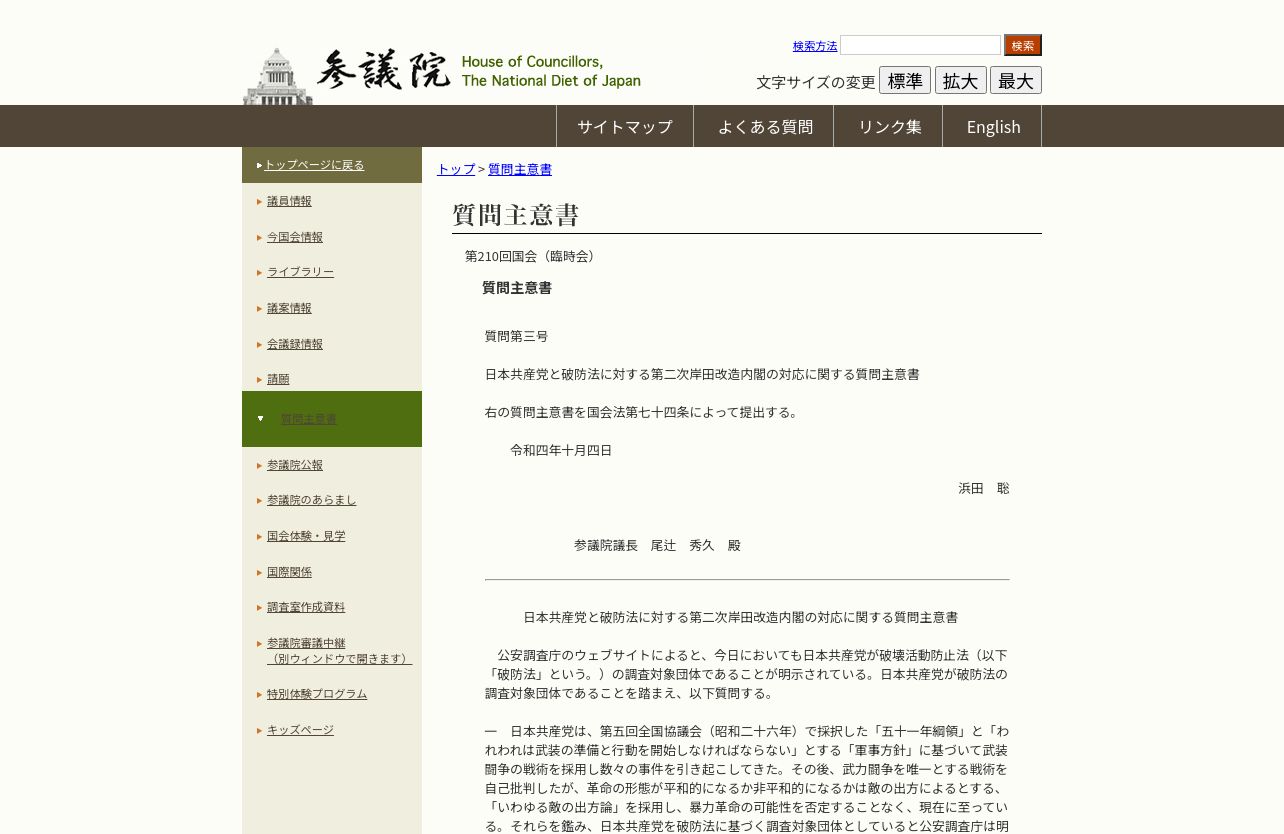Click the 質問主意書 page heading
The image size is (1284, 834).
coord(516,215)
